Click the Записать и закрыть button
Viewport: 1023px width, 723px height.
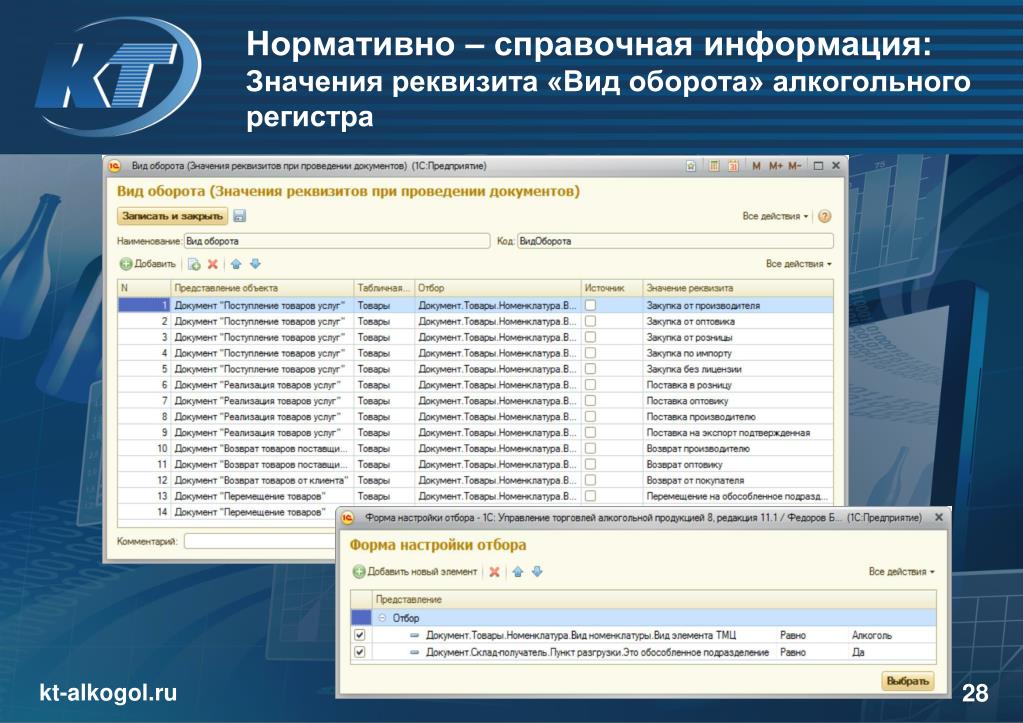coord(172,216)
